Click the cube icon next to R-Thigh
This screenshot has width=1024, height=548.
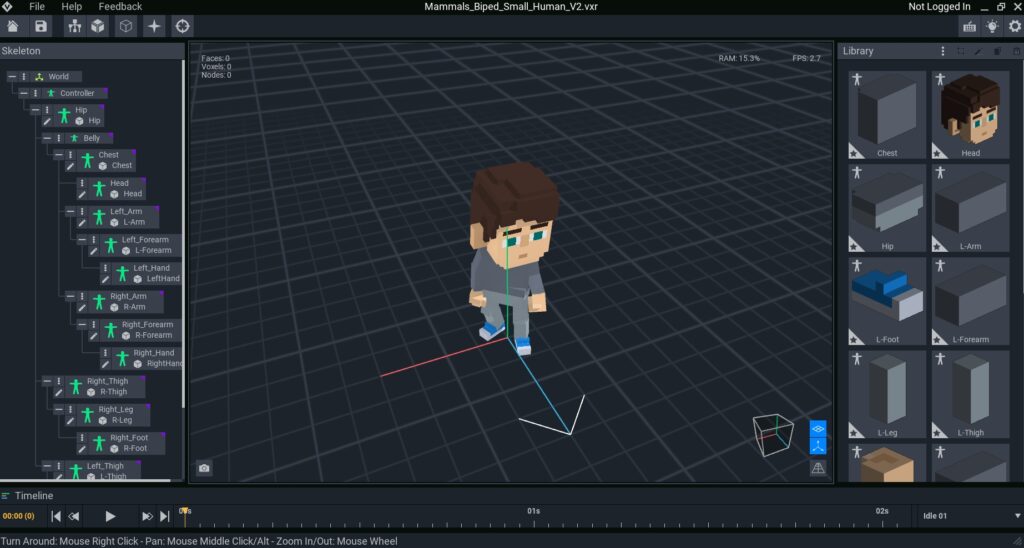[x=91, y=393]
